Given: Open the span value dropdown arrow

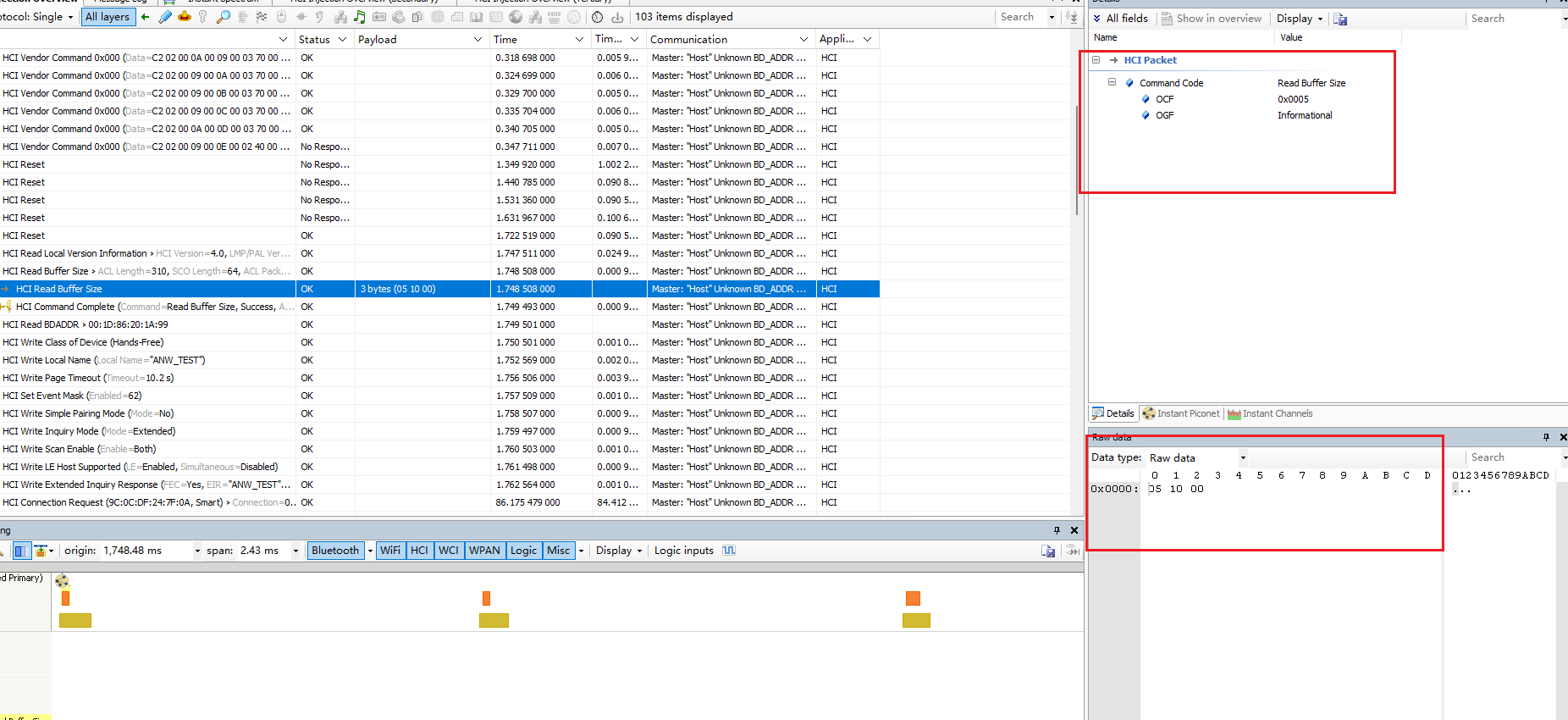Looking at the screenshot, I should (x=295, y=551).
